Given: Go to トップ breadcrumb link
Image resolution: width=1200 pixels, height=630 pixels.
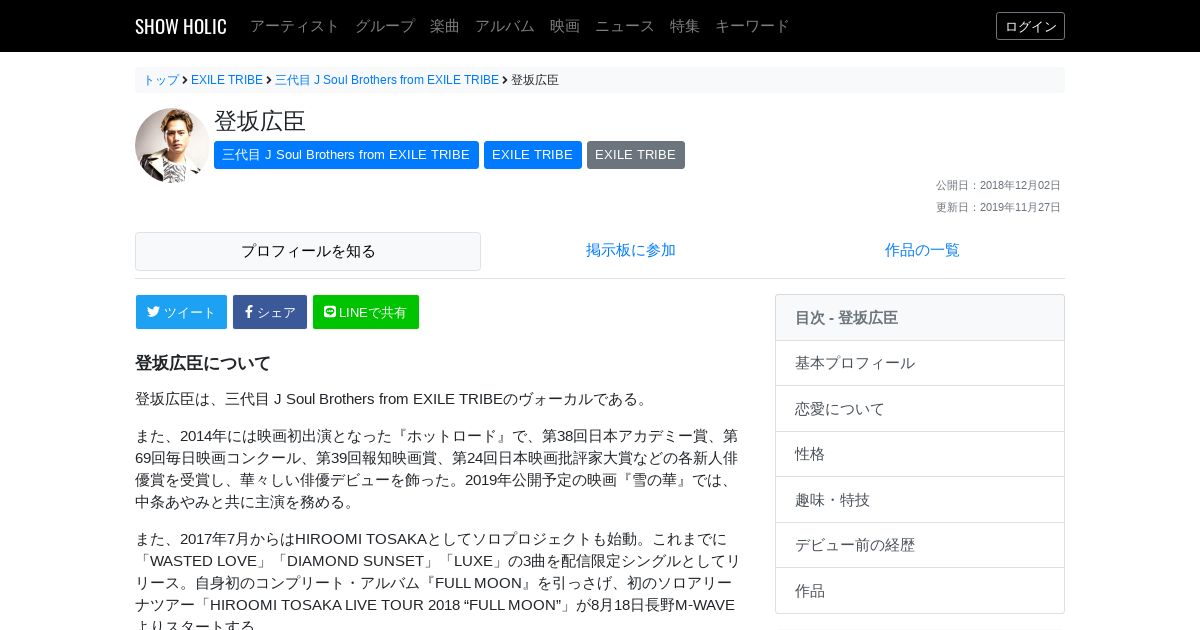Looking at the screenshot, I should point(161,80).
